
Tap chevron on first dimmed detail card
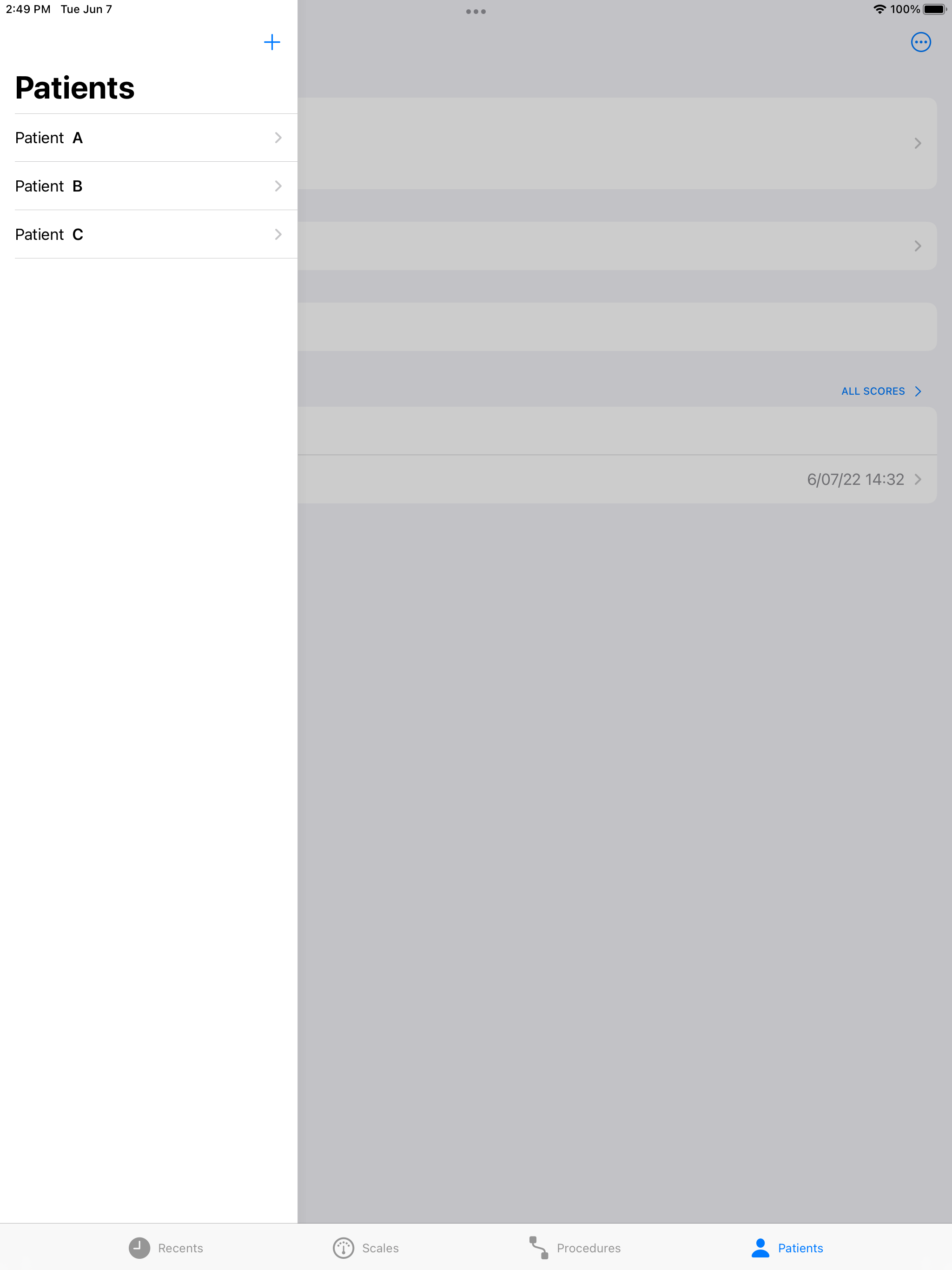coord(918,143)
